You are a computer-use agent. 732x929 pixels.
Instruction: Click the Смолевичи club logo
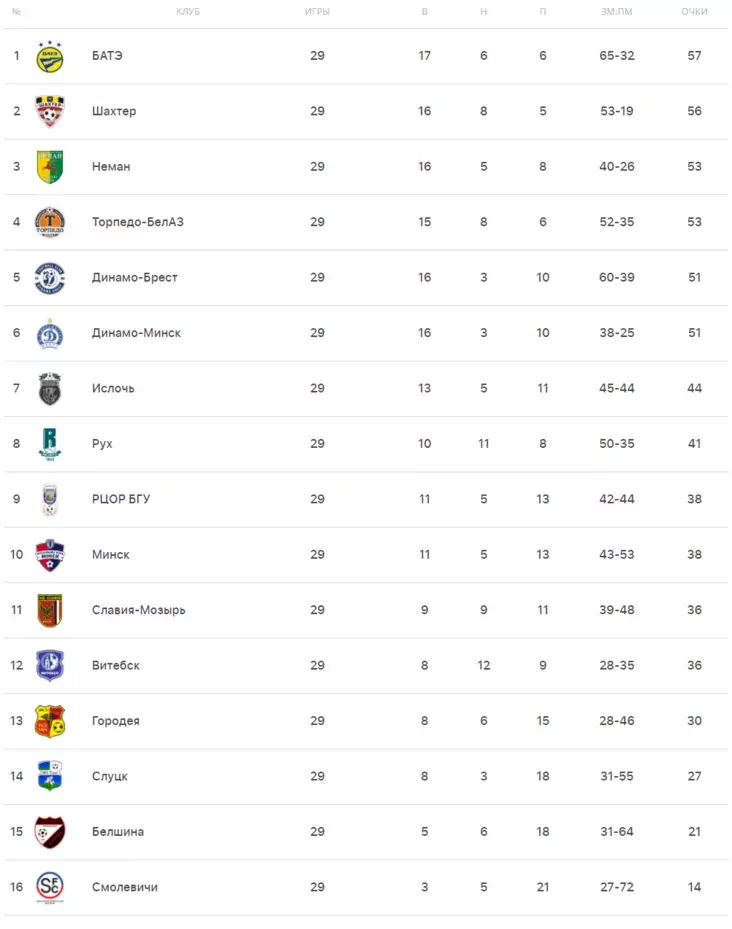[50, 887]
